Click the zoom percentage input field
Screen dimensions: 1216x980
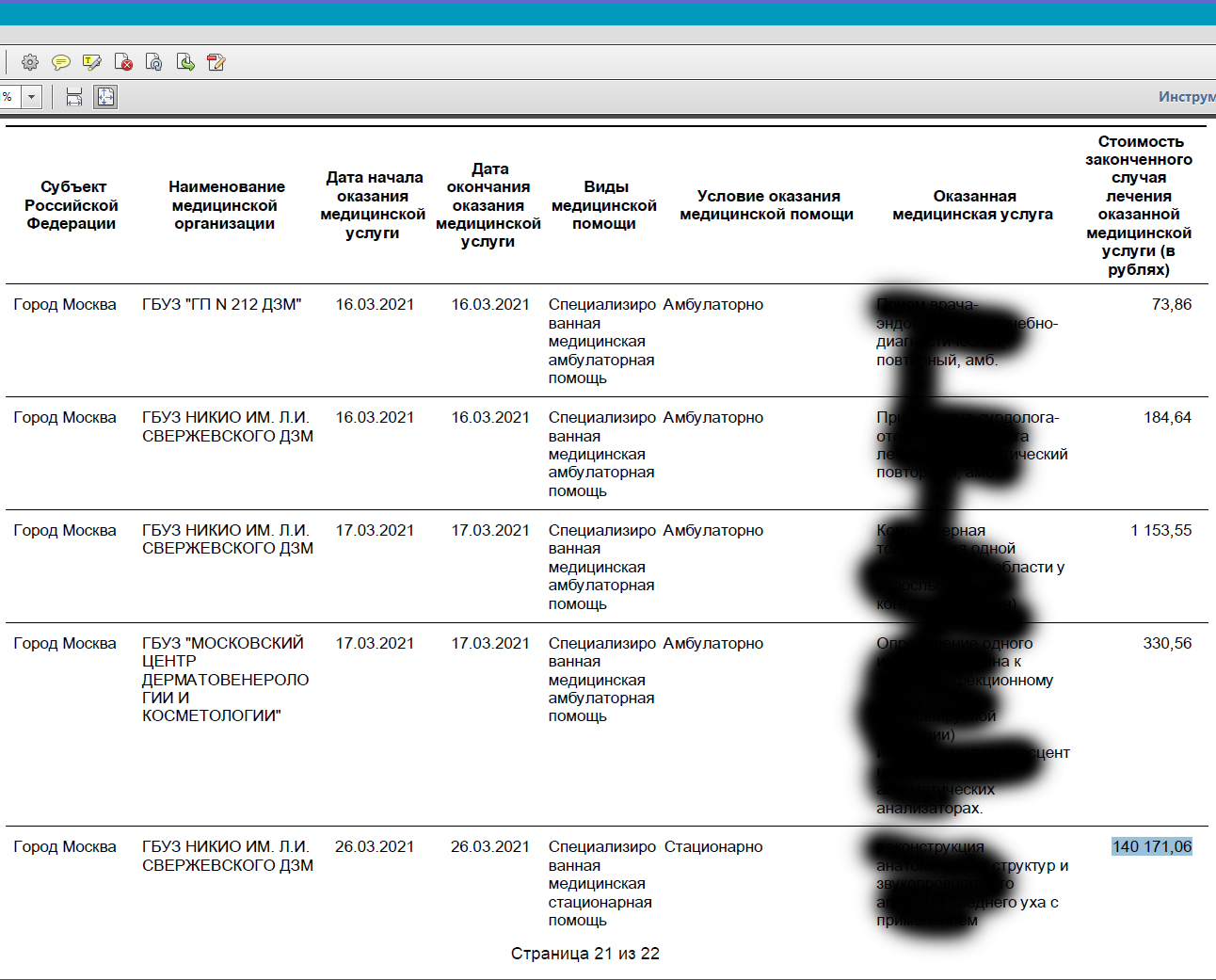(10, 97)
